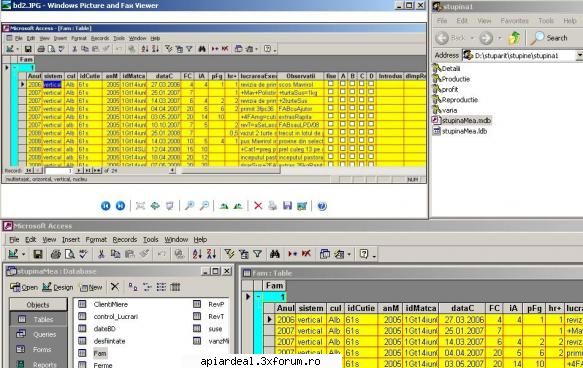
Task: Click the Best Fit icon in Picture Viewer
Action: [140, 206]
